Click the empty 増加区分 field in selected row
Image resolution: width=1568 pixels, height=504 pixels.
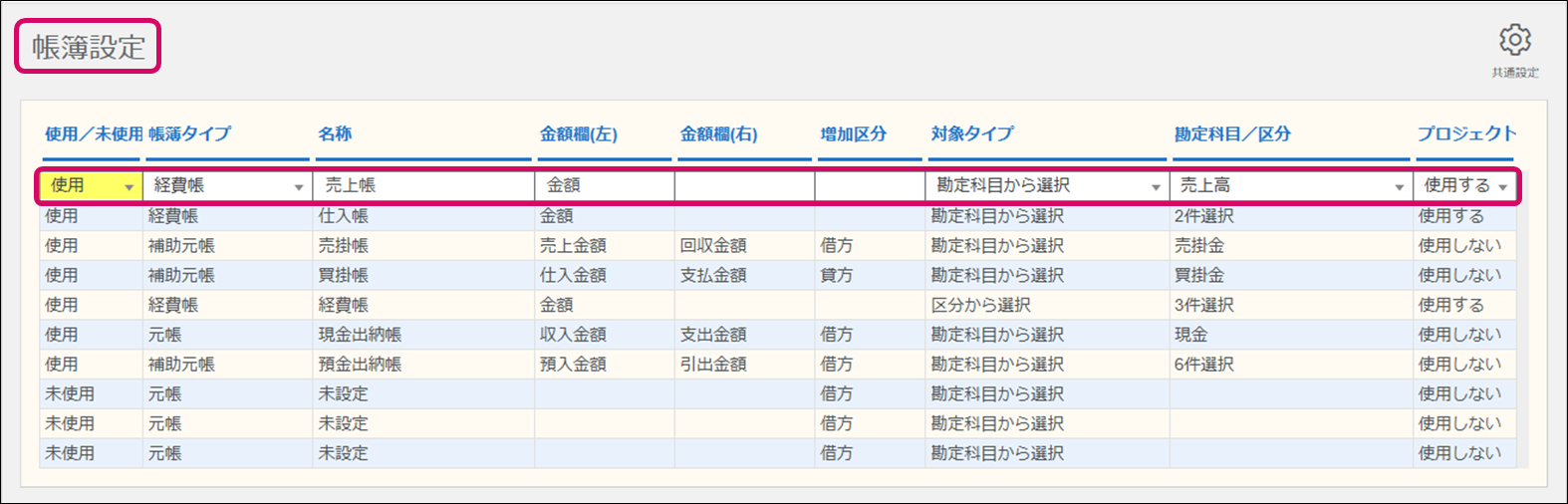[869, 186]
